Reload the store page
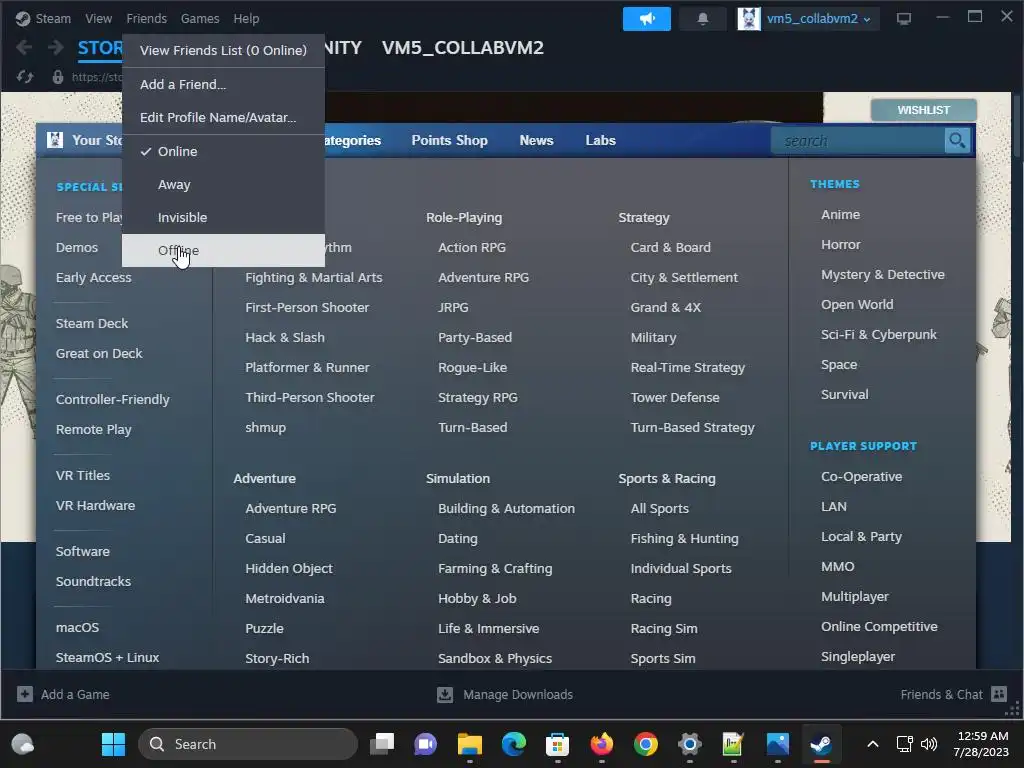 (x=25, y=77)
